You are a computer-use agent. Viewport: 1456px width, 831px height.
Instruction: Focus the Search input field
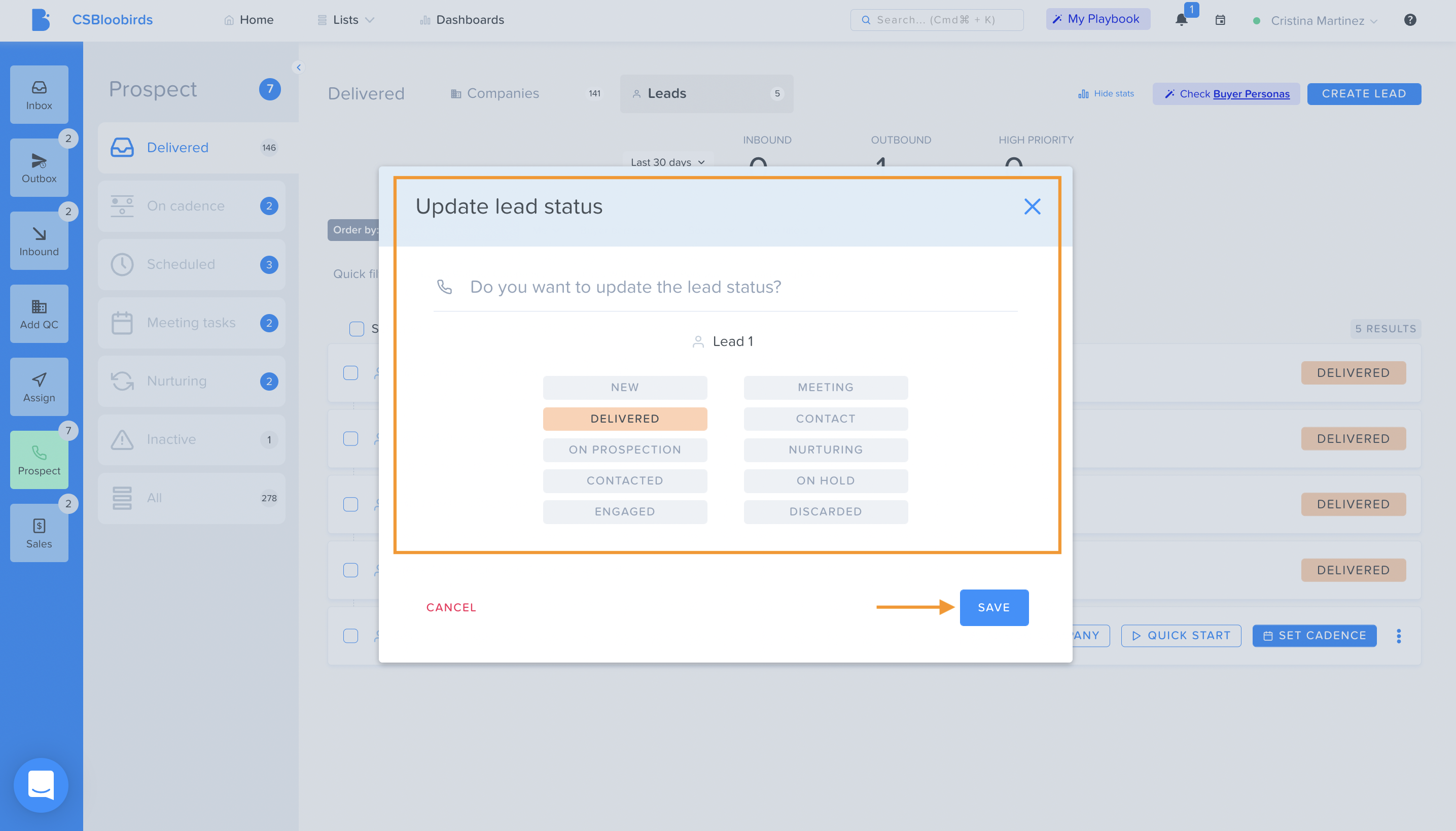pyautogui.click(x=937, y=20)
